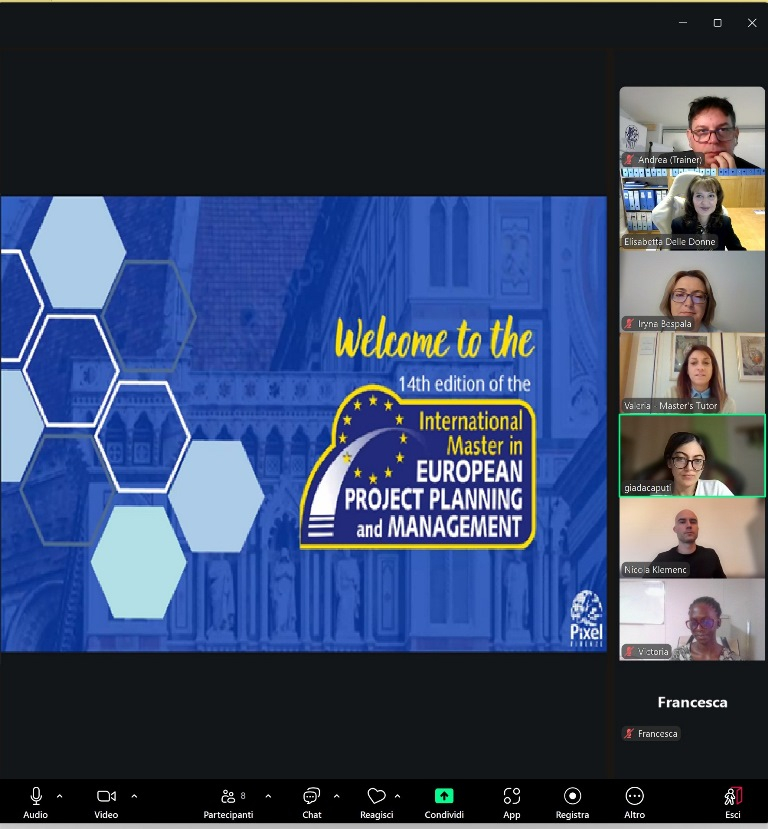This screenshot has height=829, width=768.
Task: Open the video settings caret menu
Action: (x=134, y=796)
